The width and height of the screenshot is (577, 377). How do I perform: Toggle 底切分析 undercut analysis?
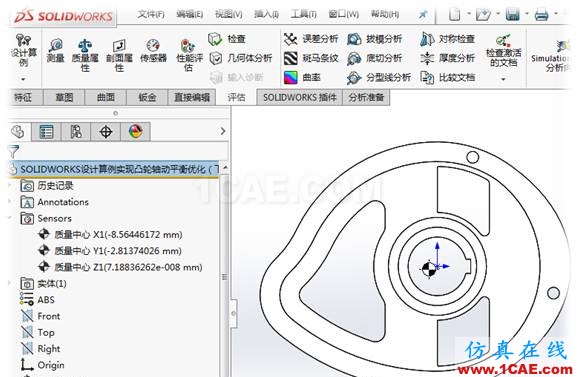click(x=375, y=58)
